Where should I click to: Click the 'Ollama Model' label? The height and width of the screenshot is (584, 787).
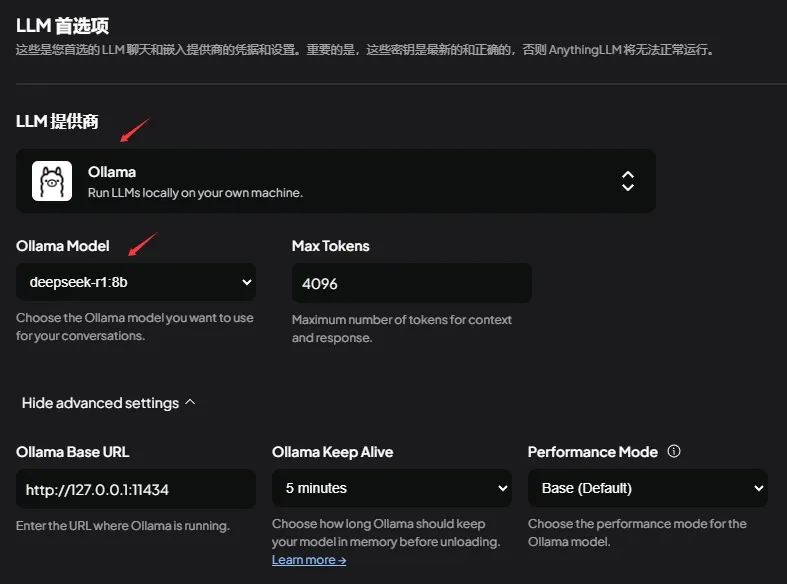click(x=63, y=246)
